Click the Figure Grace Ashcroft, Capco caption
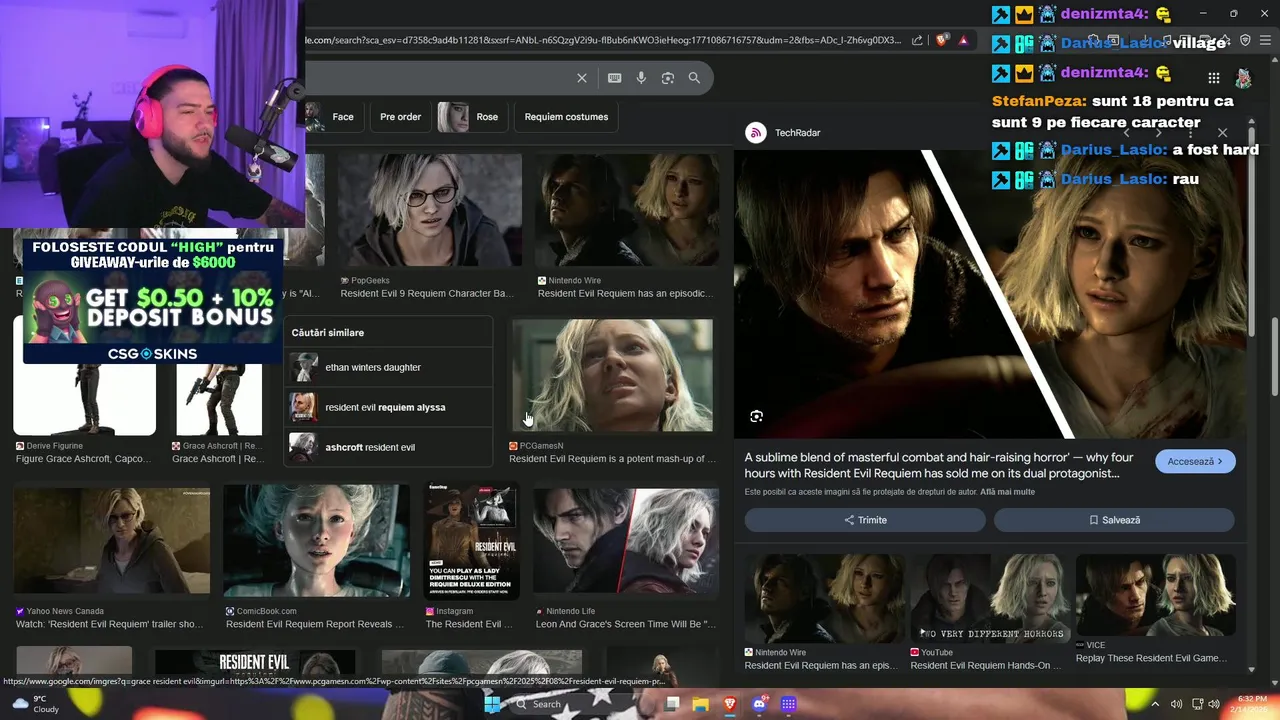 pyautogui.click(x=84, y=459)
